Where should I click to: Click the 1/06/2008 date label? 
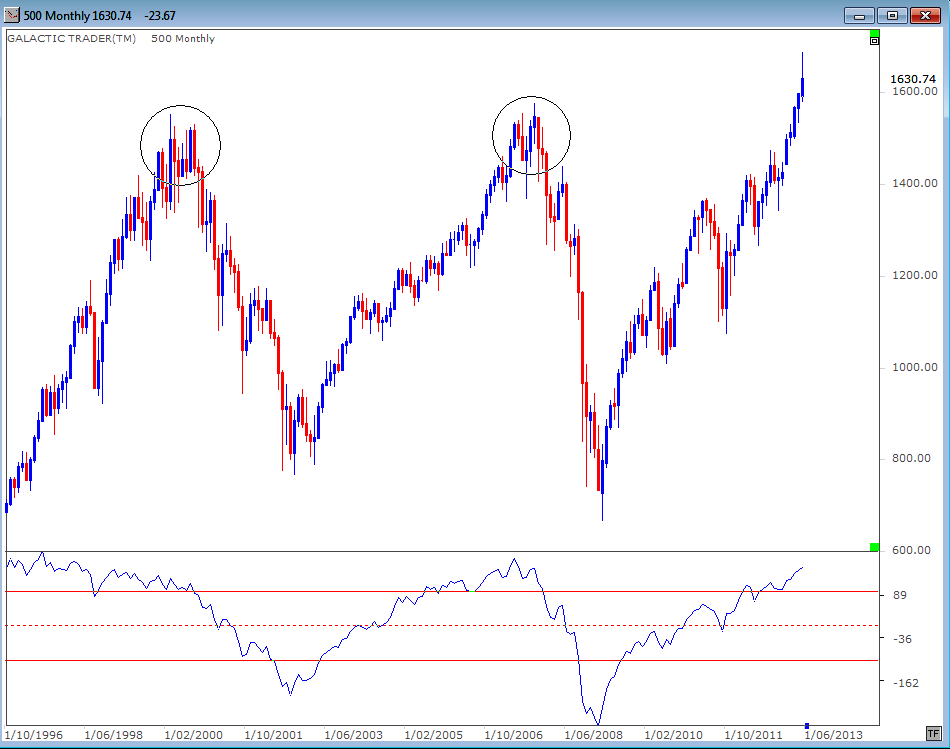[594, 735]
